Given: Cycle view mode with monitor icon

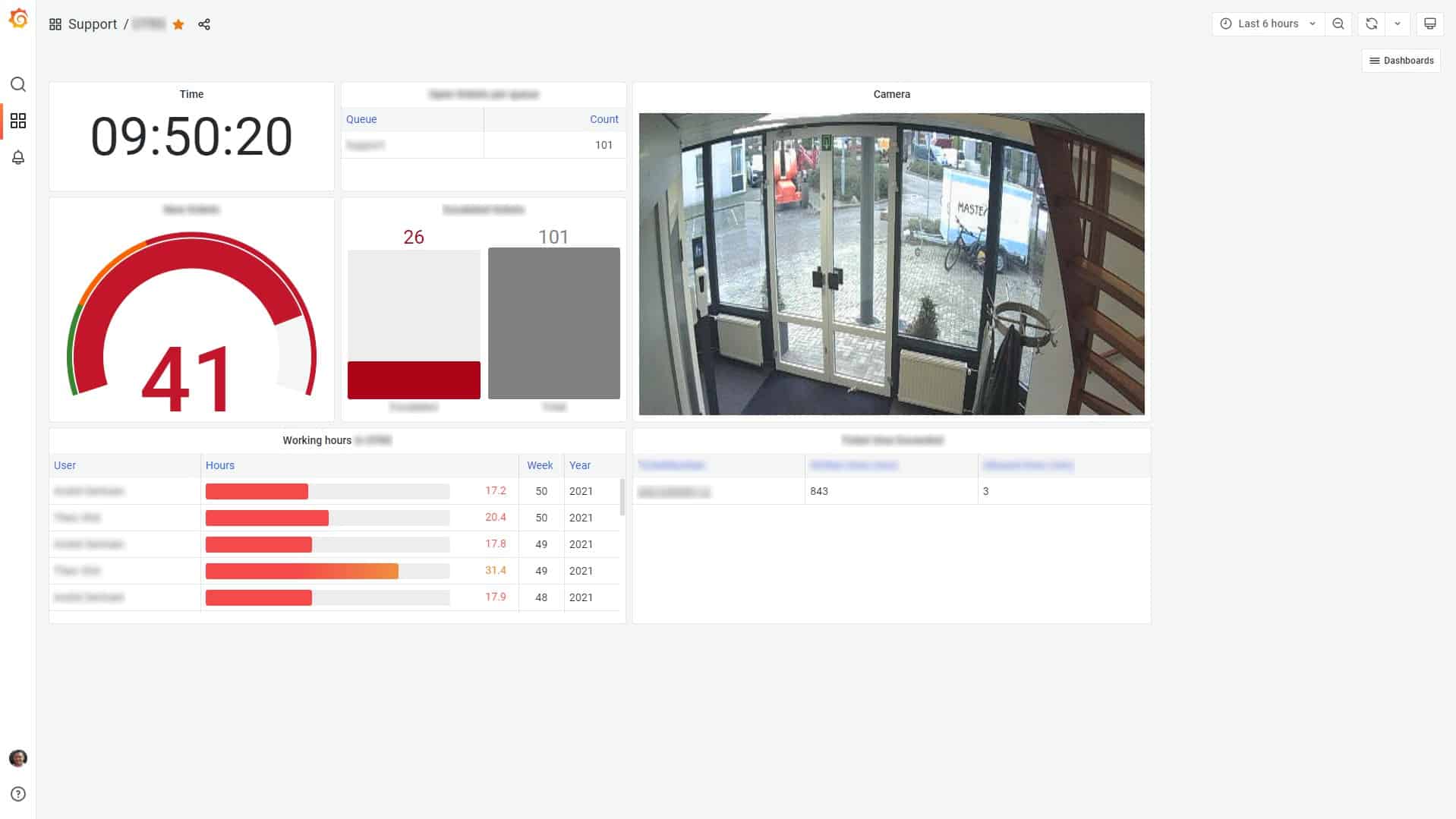Looking at the screenshot, I should pos(1429,24).
